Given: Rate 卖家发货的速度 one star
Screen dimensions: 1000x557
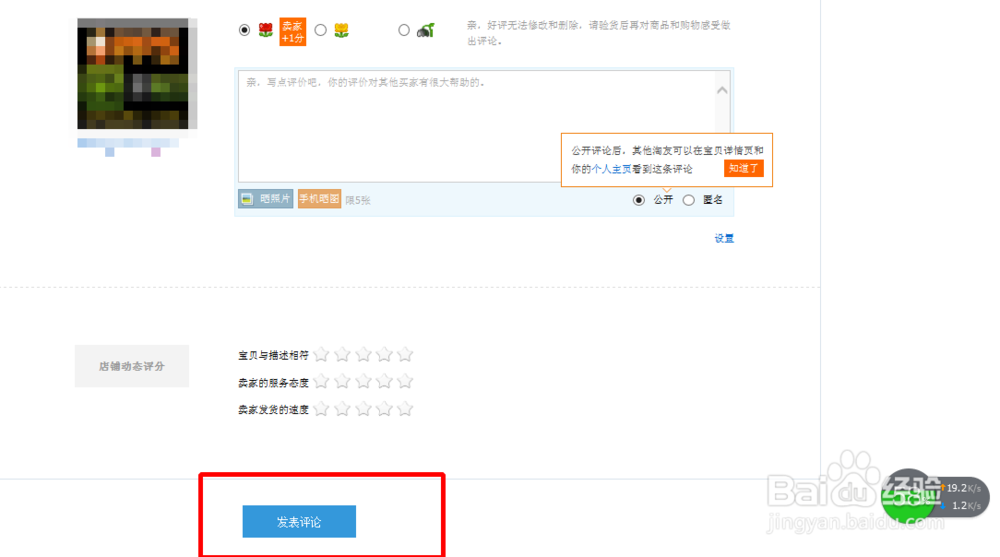Looking at the screenshot, I should 321,409.
